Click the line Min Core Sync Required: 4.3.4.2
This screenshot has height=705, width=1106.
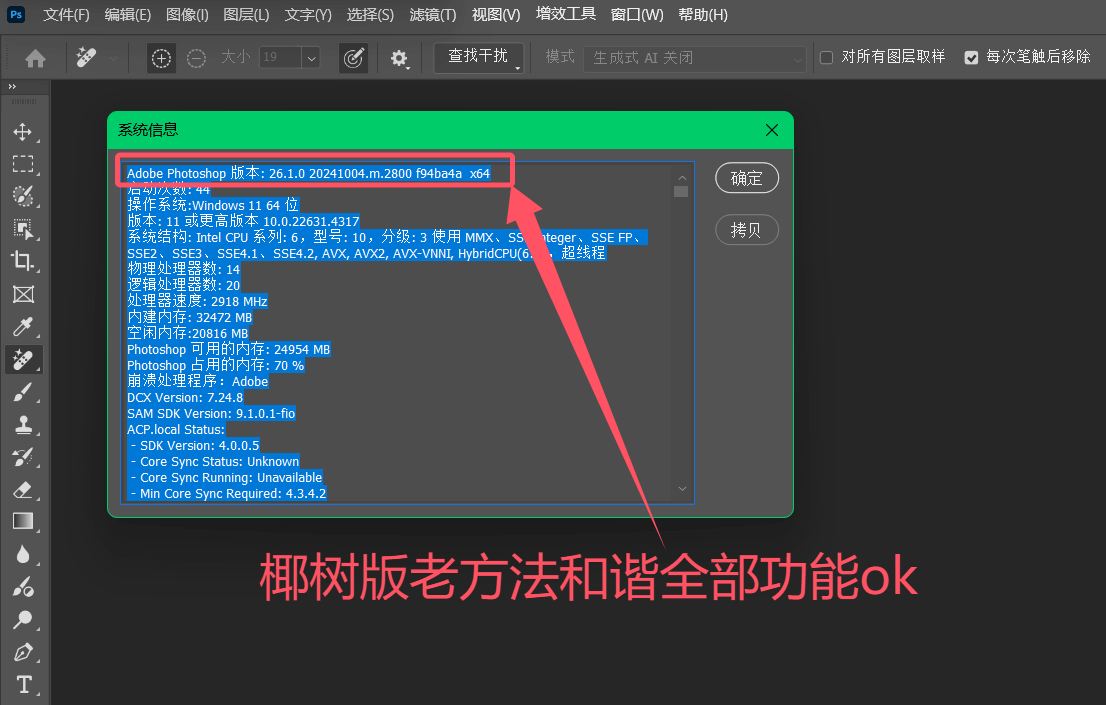click(229, 493)
